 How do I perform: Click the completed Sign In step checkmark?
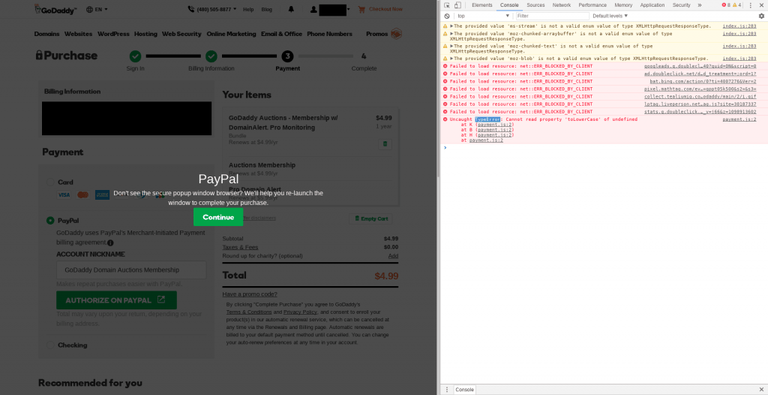[x=136, y=56]
